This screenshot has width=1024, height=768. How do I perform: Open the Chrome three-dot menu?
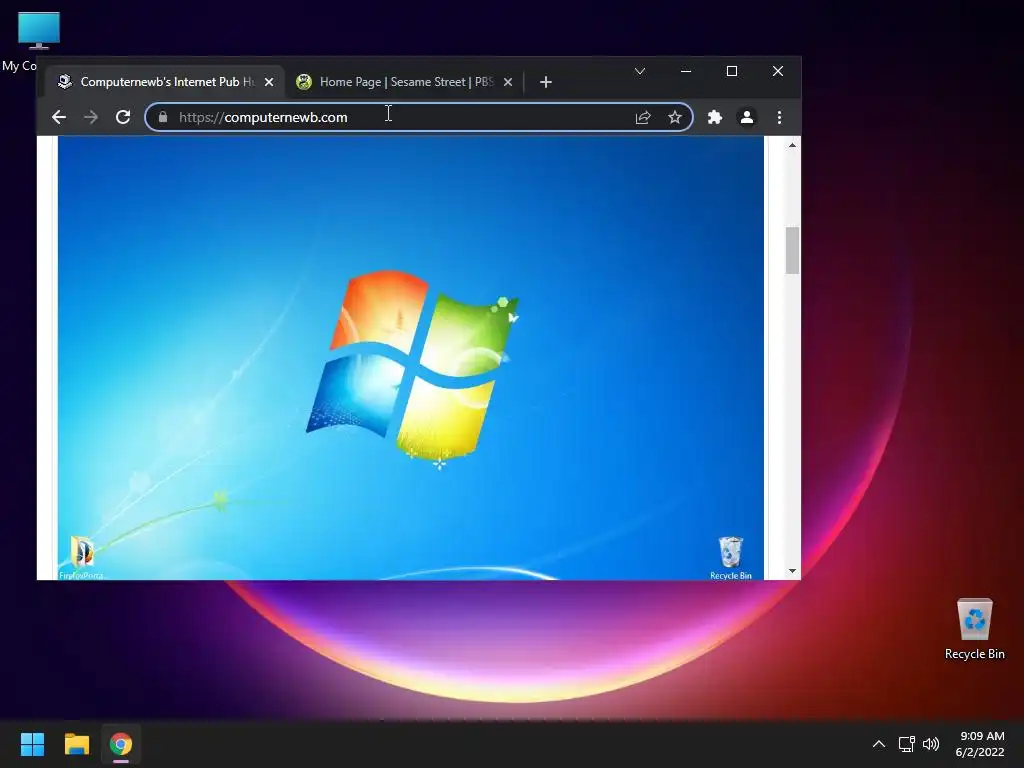coord(779,118)
